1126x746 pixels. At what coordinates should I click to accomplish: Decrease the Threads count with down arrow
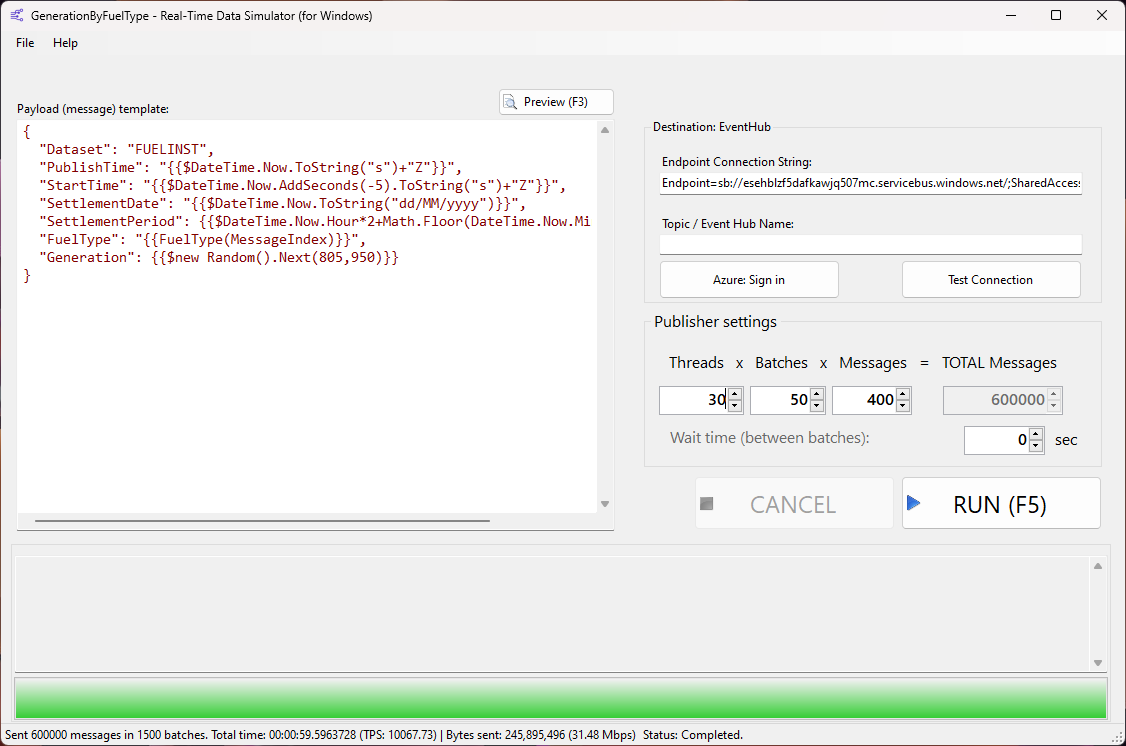735,406
